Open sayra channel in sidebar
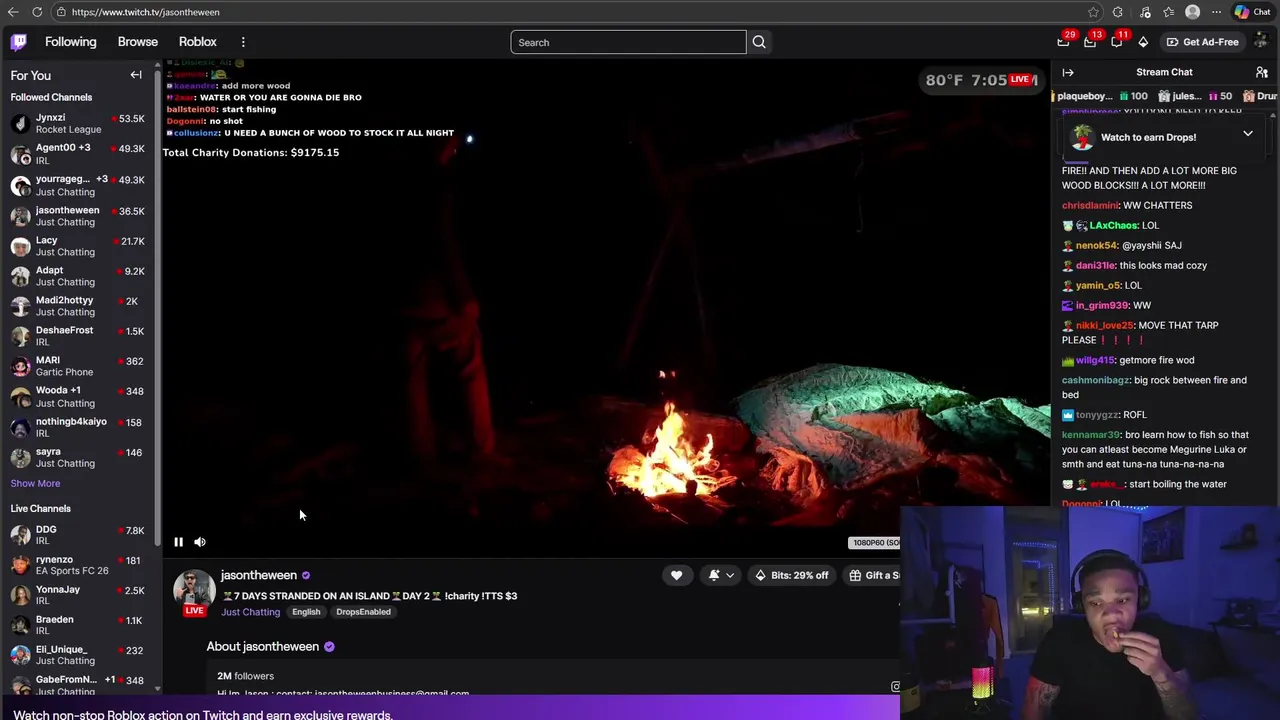 [78, 457]
